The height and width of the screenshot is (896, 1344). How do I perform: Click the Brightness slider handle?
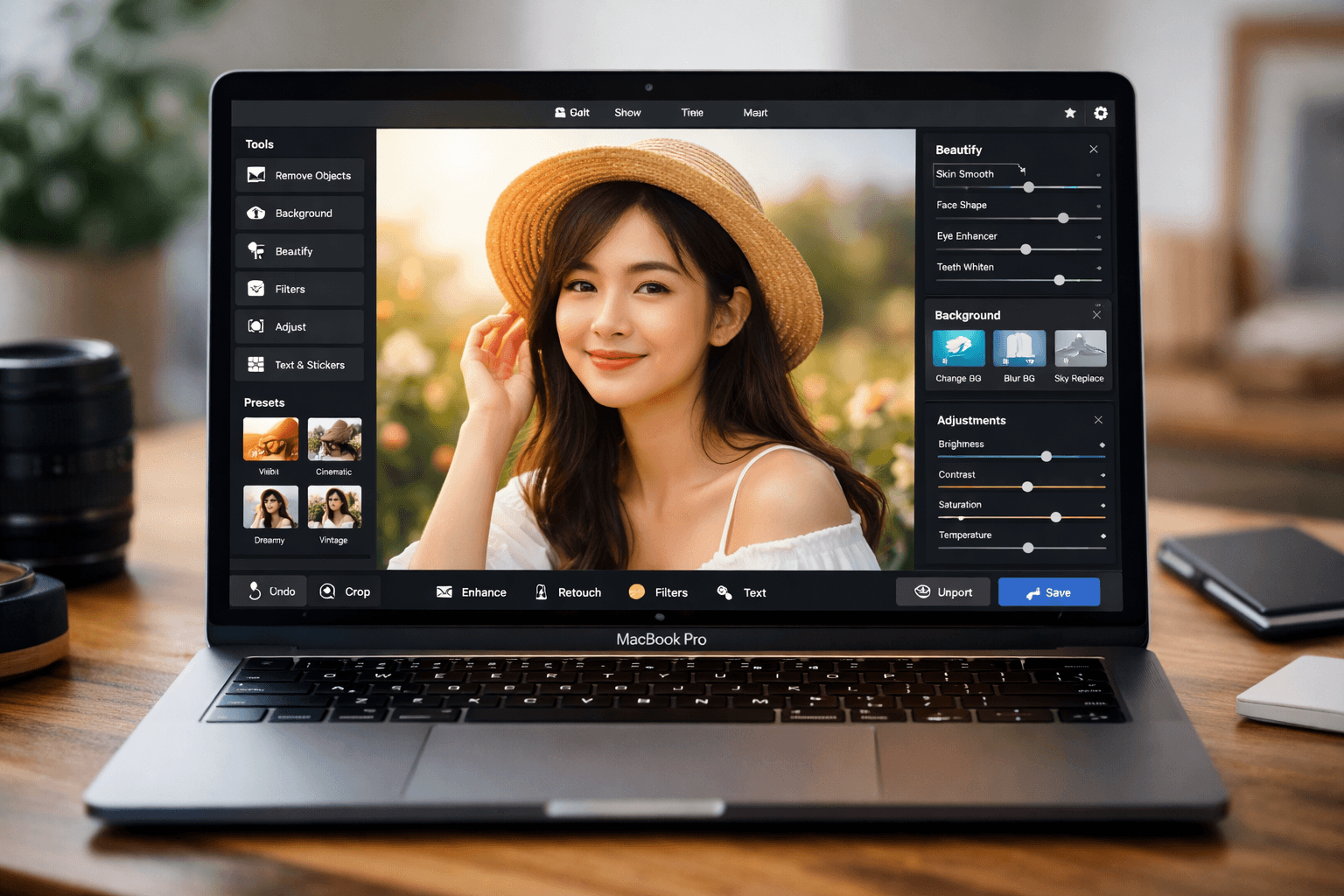pyautogui.click(x=1046, y=457)
